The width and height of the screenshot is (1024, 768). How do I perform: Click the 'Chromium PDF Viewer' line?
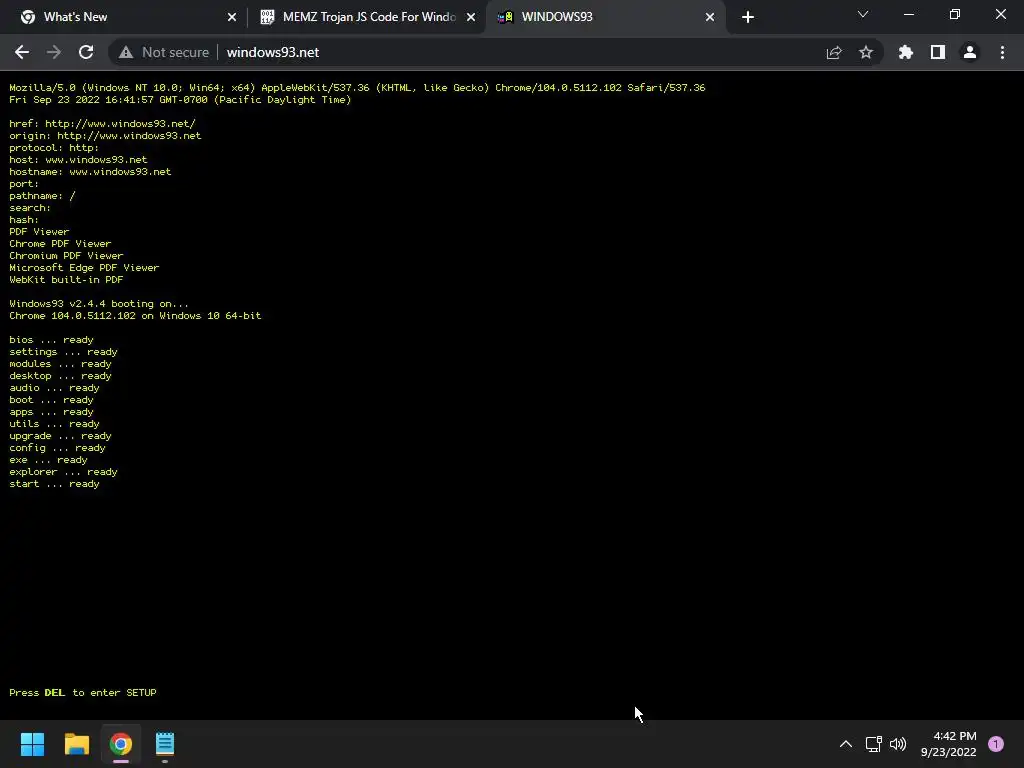(66, 256)
